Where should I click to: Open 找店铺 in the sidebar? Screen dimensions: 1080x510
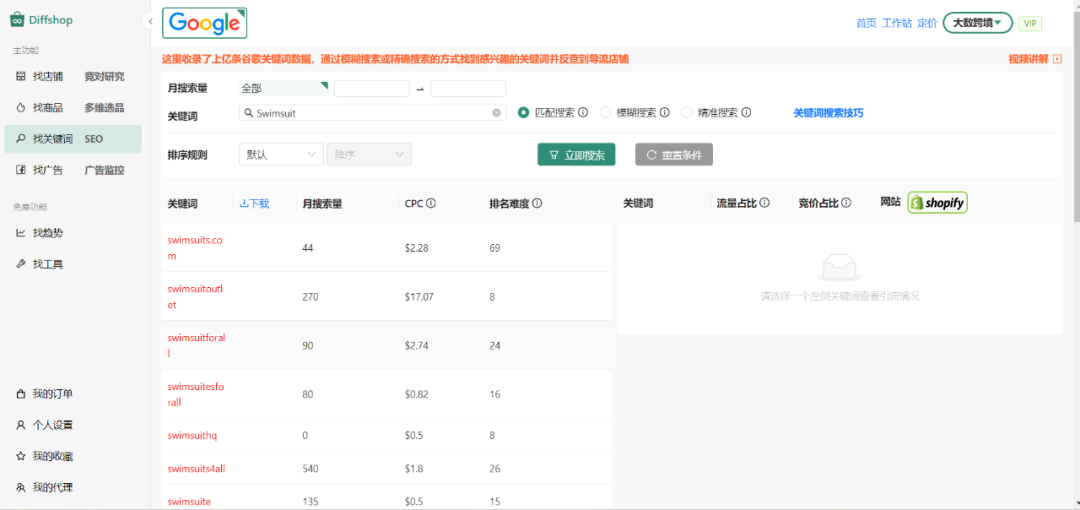(48, 76)
